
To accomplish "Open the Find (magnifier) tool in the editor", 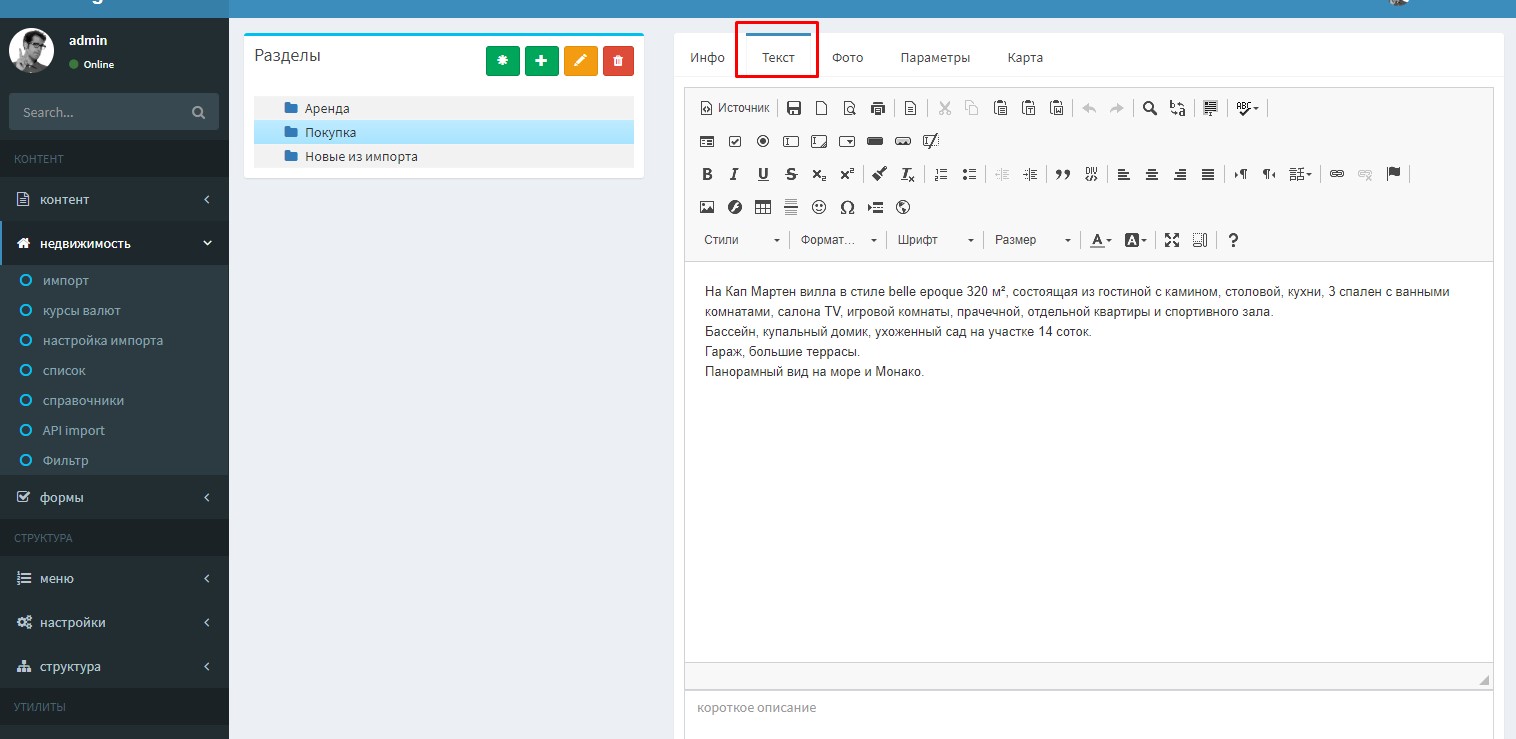I will (x=1150, y=108).
